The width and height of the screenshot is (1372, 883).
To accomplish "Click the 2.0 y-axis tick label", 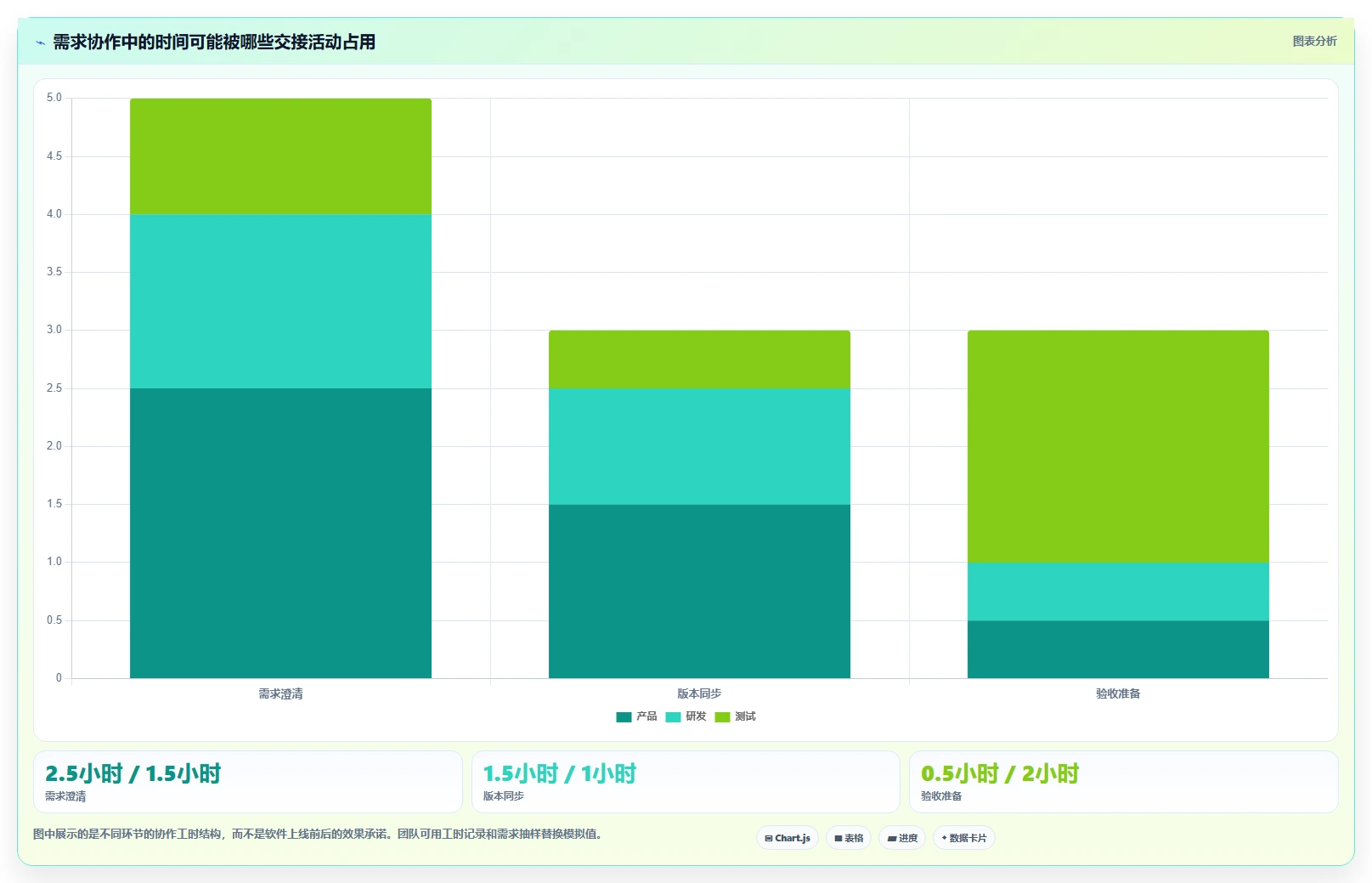I will (x=54, y=446).
